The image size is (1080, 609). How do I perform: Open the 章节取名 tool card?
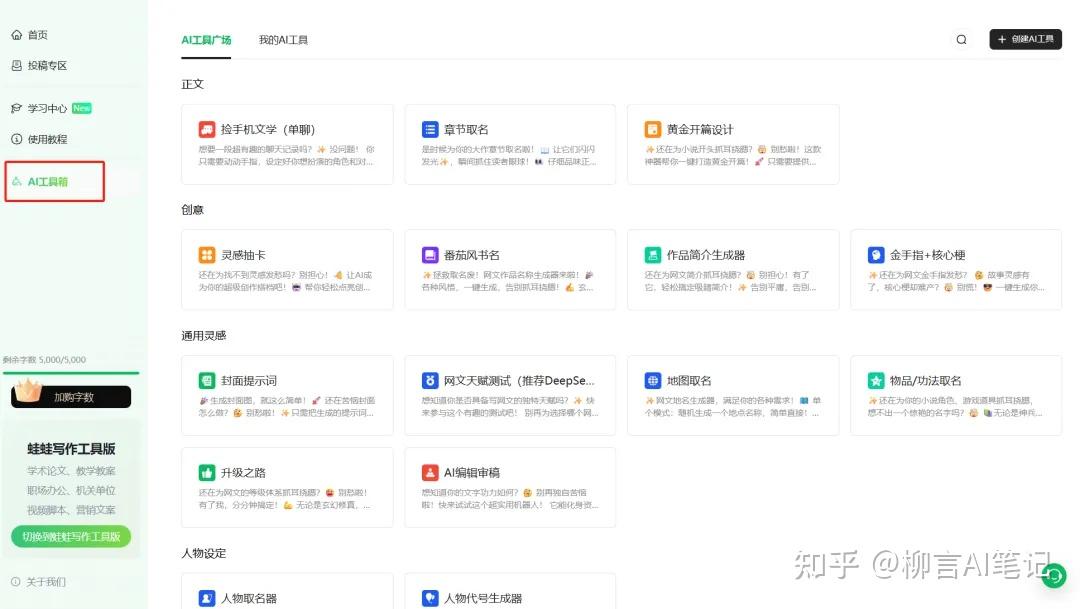510,145
